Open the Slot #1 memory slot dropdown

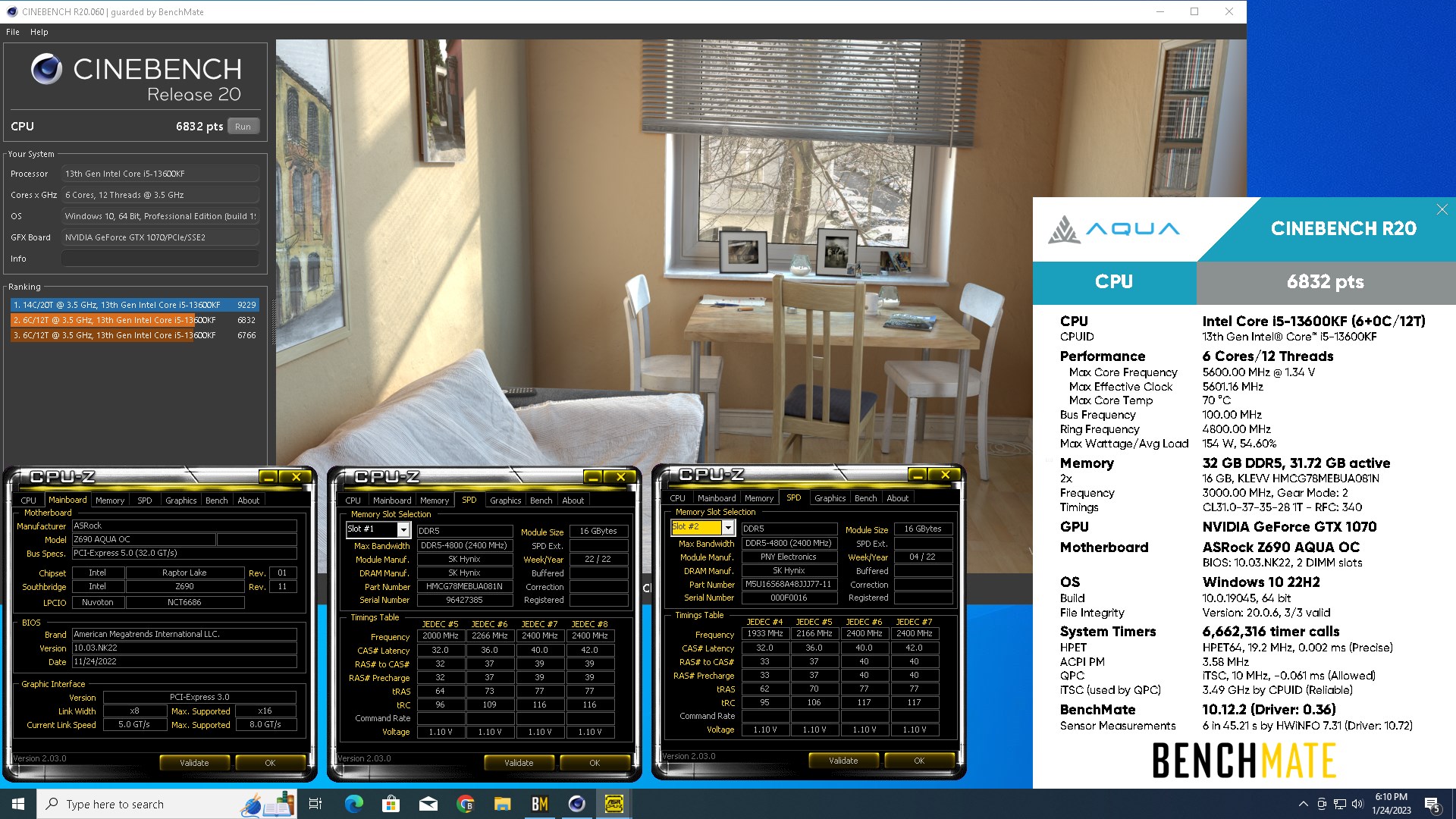(403, 530)
